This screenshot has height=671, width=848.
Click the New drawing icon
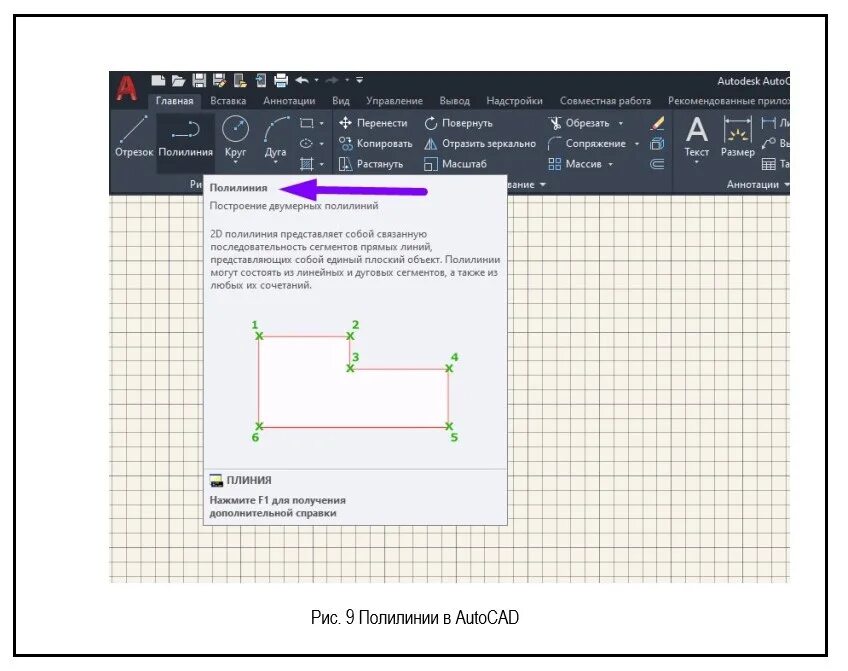tap(158, 81)
